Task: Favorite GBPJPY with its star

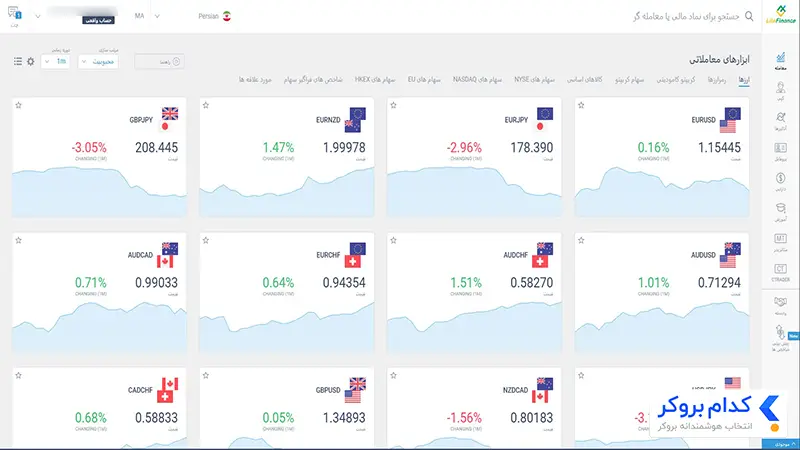Action: pos(18,105)
